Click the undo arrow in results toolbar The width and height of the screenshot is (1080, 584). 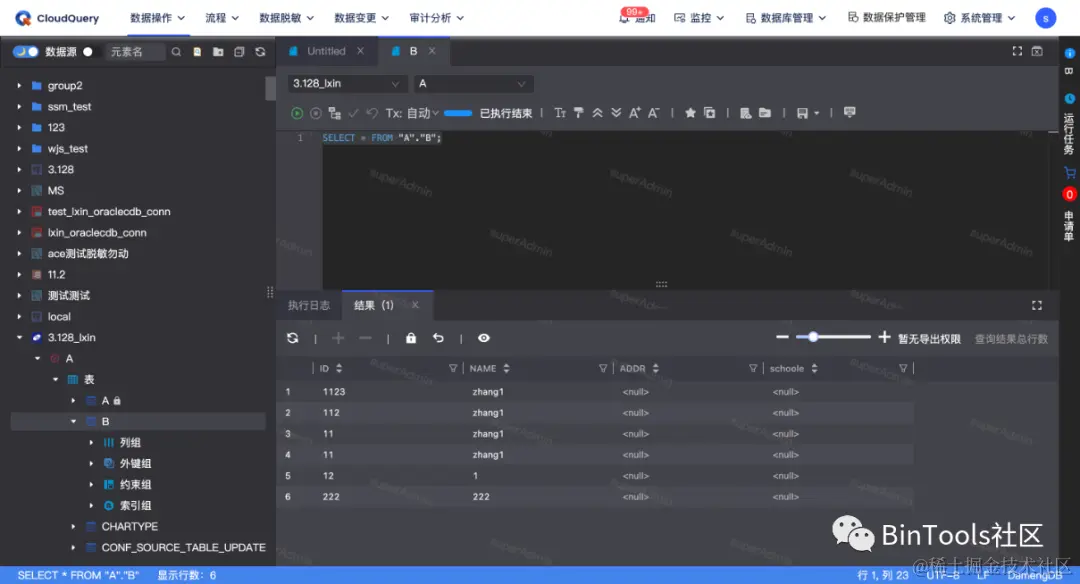(x=438, y=338)
